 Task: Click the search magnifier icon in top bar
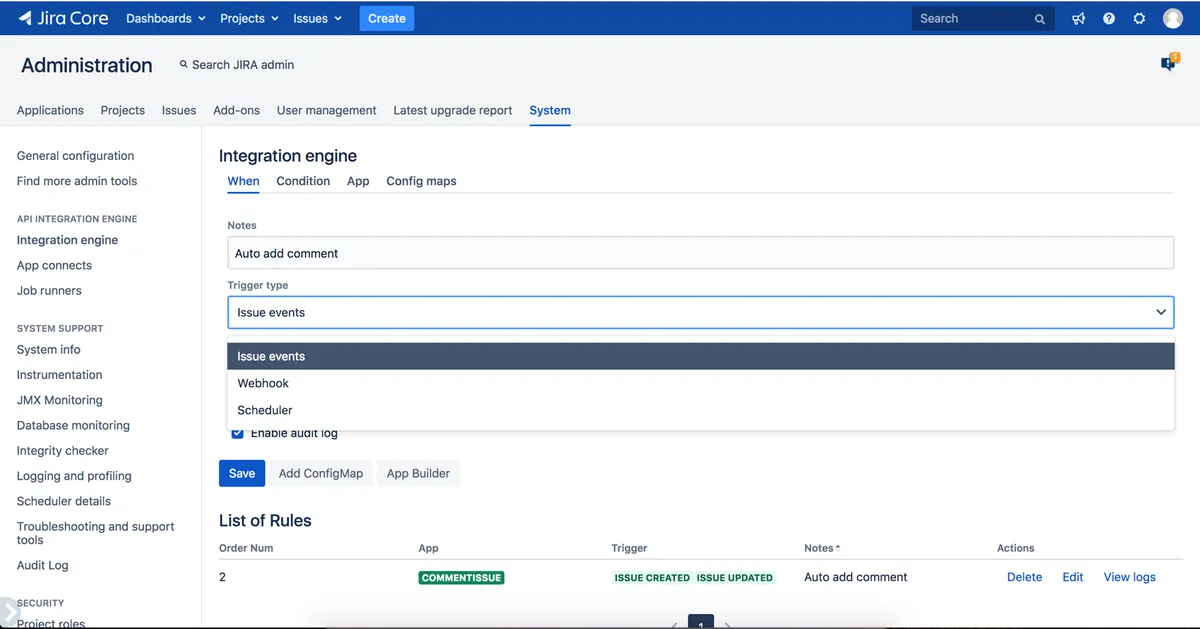1040,19
